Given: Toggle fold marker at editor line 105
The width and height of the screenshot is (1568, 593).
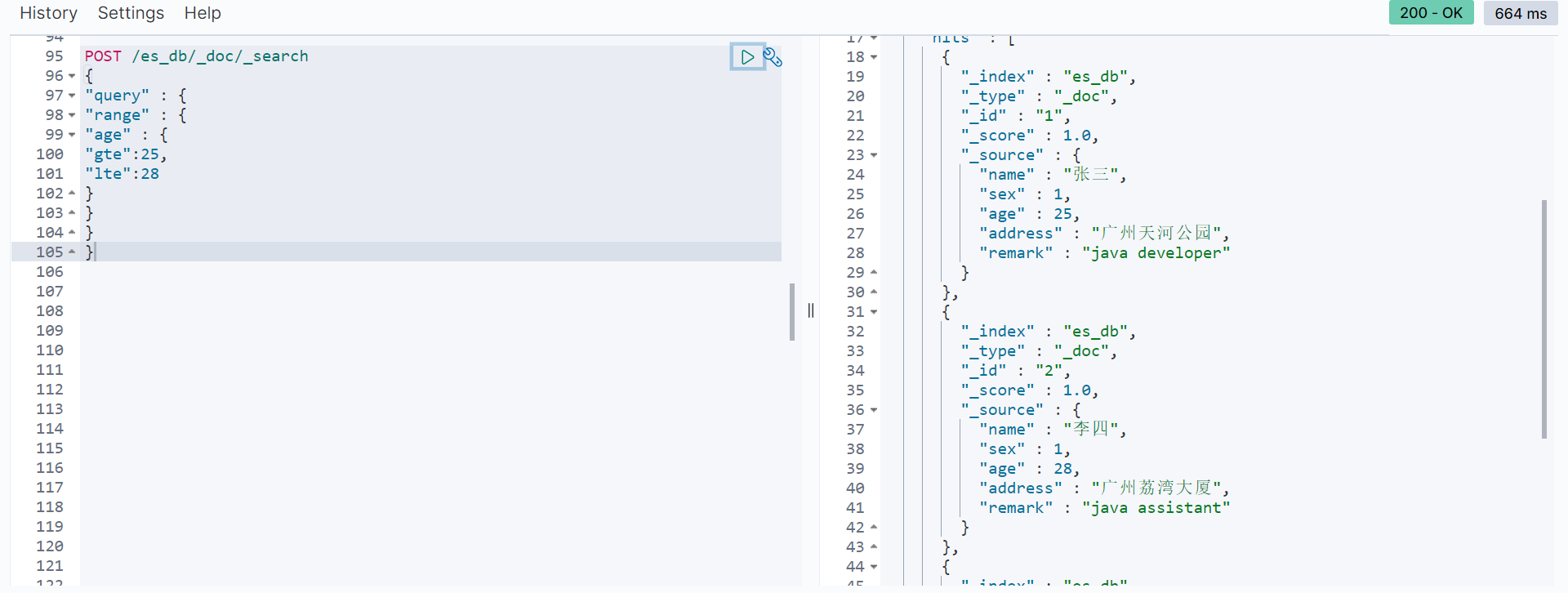Looking at the screenshot, I should coord(72,252).
